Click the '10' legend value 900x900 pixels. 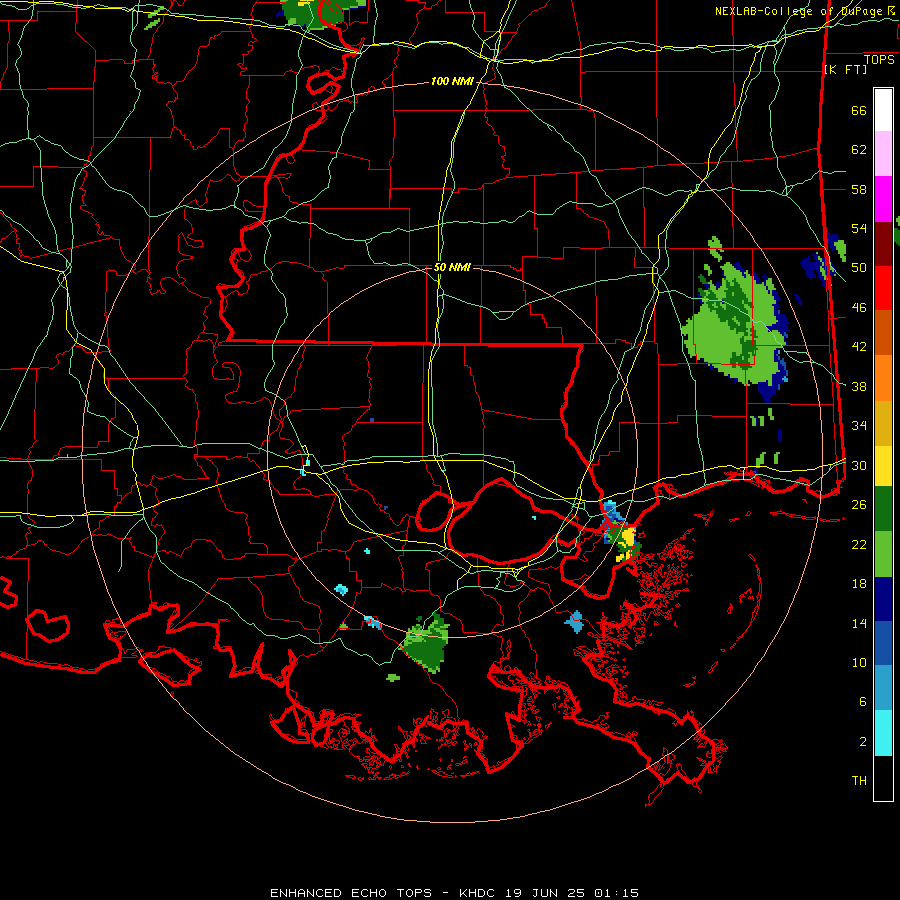(859, 663)
